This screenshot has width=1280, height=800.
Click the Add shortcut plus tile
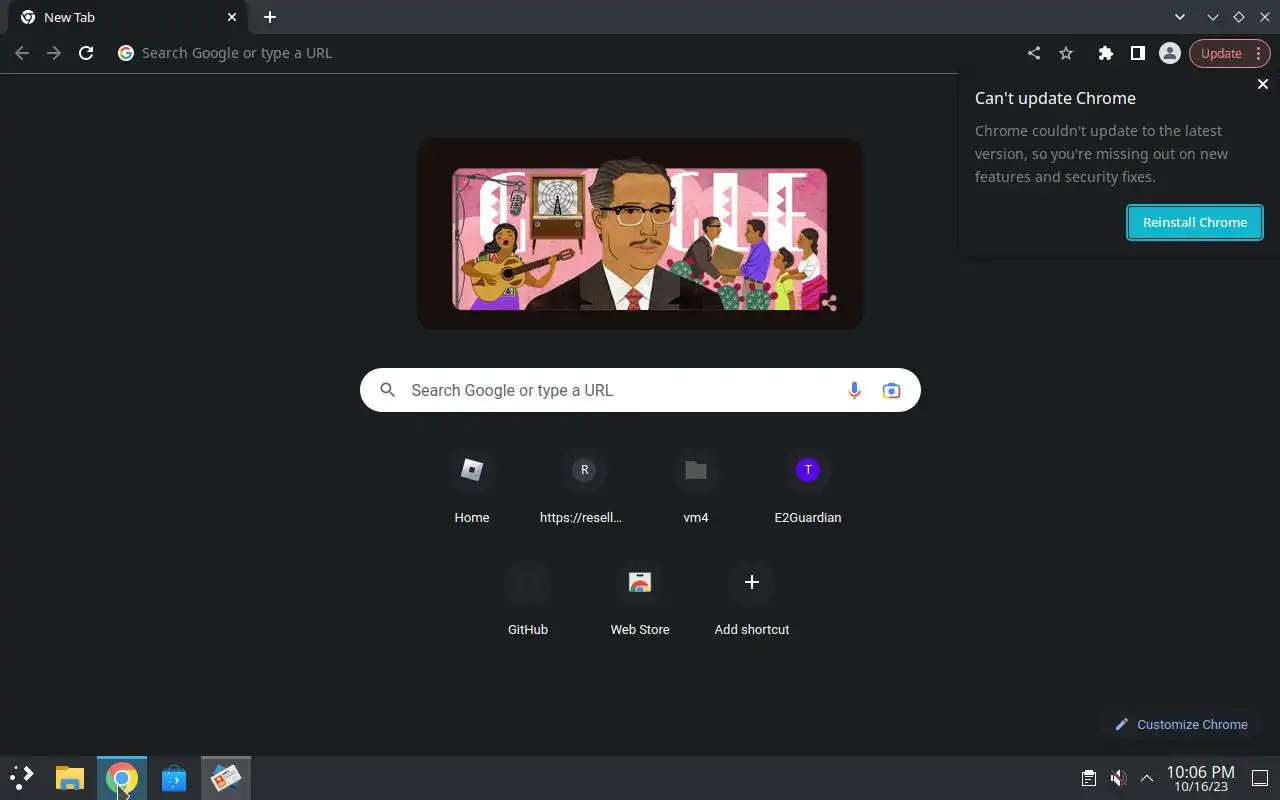752,600
